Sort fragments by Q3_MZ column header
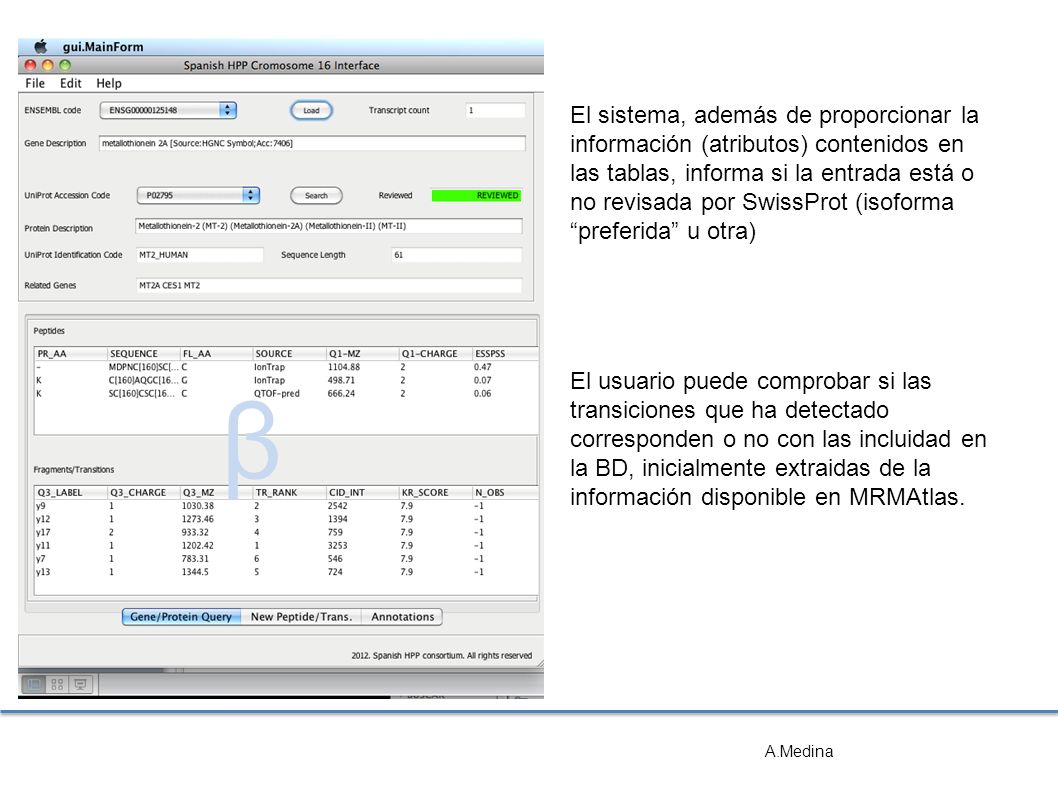Viewport: 1058px width, 793px height. pos(217,493)
